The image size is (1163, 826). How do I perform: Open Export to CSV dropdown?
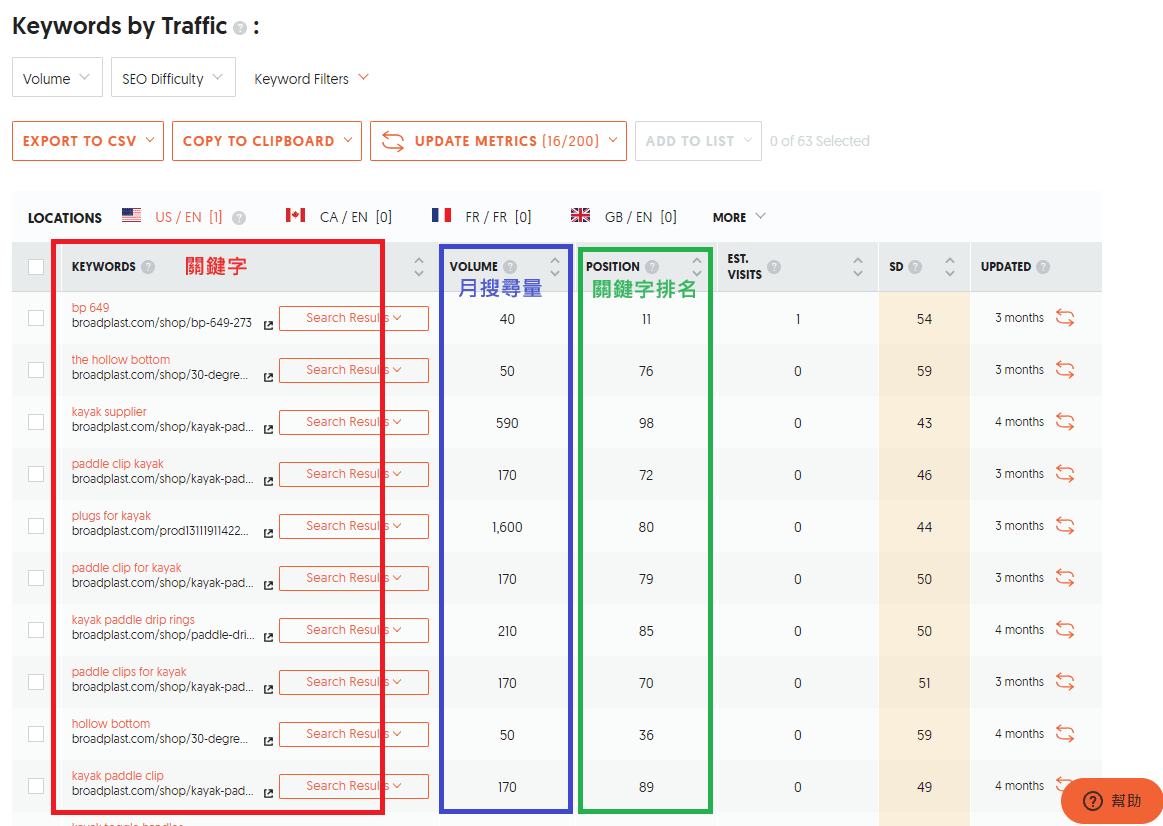coord(88,141)
